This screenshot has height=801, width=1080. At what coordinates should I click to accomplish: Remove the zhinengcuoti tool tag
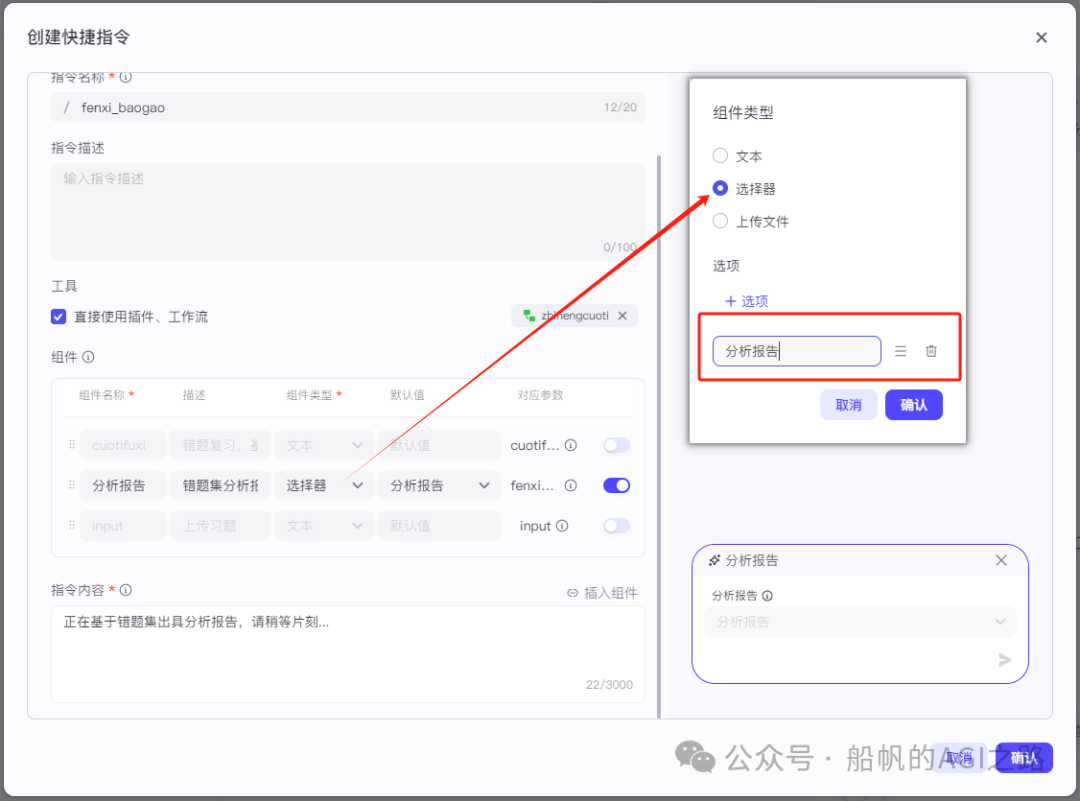(623, 315)
